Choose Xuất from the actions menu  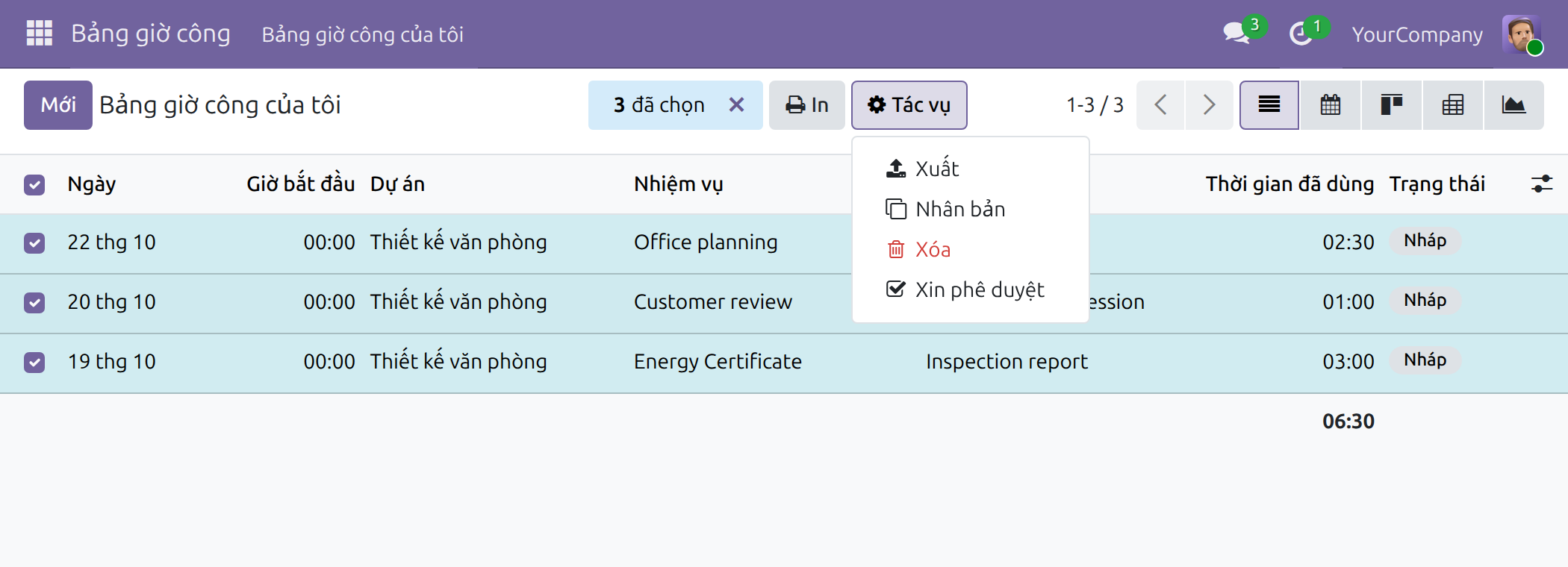[971, 169]
